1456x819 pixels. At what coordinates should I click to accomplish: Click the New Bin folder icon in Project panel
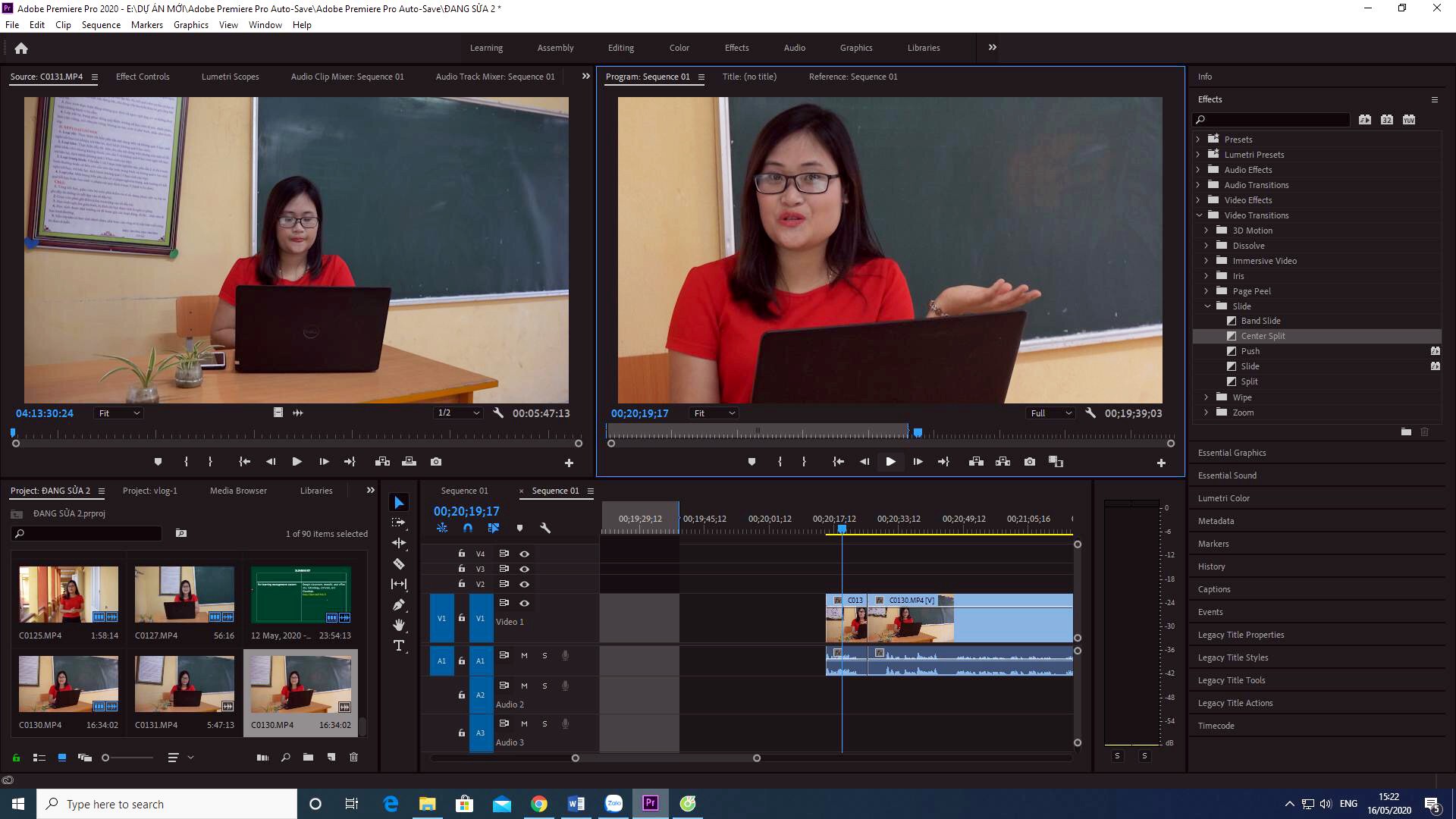pos(308,757)
